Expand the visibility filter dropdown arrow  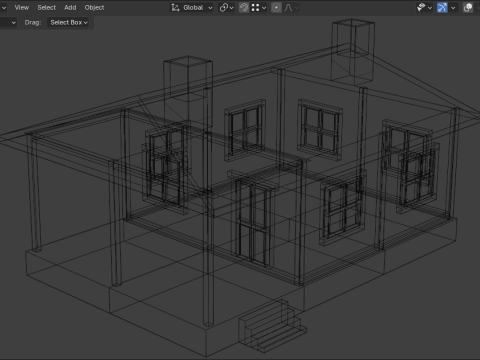tap(430, 8)
